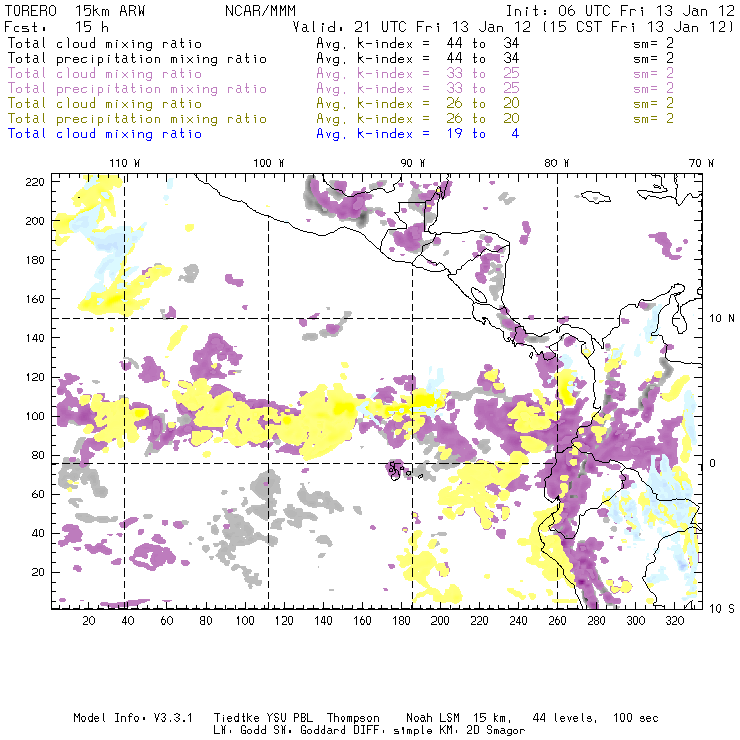Click the "Fcst: 15 h" forecast hour text
740x740 pixels.
tap(56, 27)
